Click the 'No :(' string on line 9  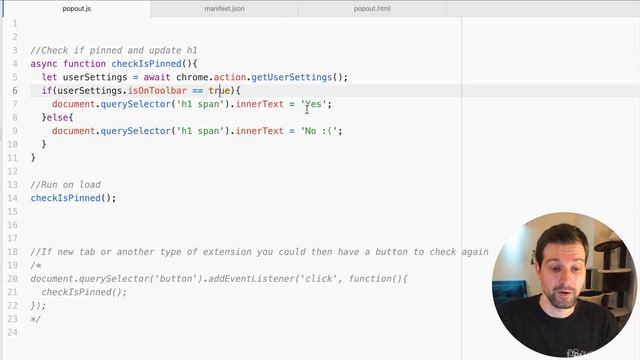[x=319, y=131]
